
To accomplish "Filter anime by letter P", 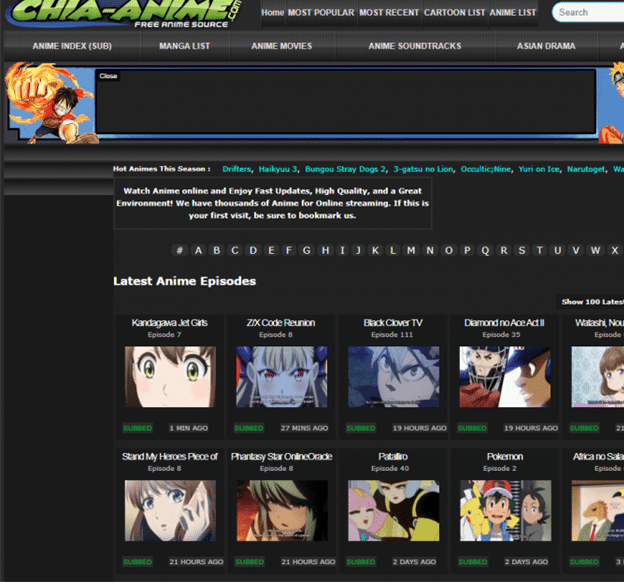I will [467, 250].
